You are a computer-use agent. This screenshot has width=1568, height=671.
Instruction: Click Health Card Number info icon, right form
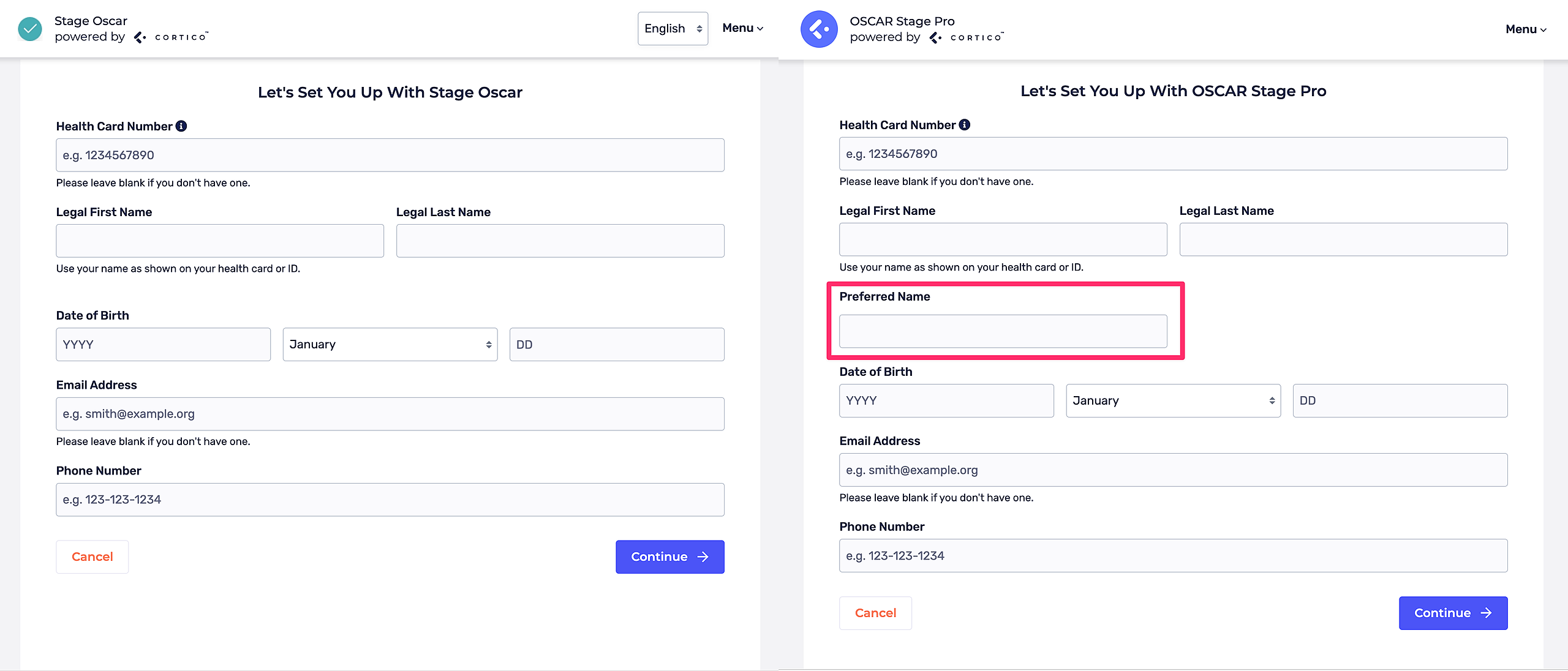pyautogui.click(x=965, y=125)
